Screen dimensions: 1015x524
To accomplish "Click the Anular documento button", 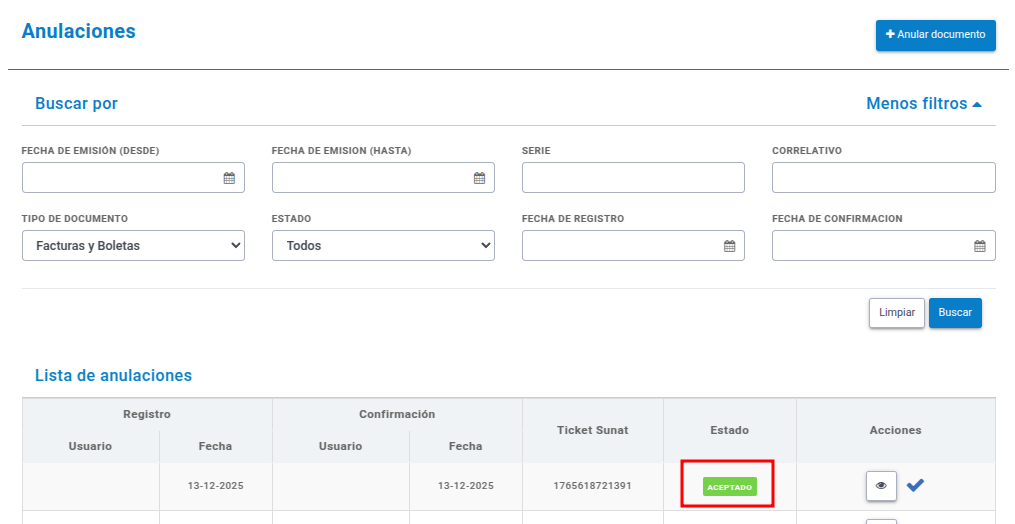I will point(935,35).
